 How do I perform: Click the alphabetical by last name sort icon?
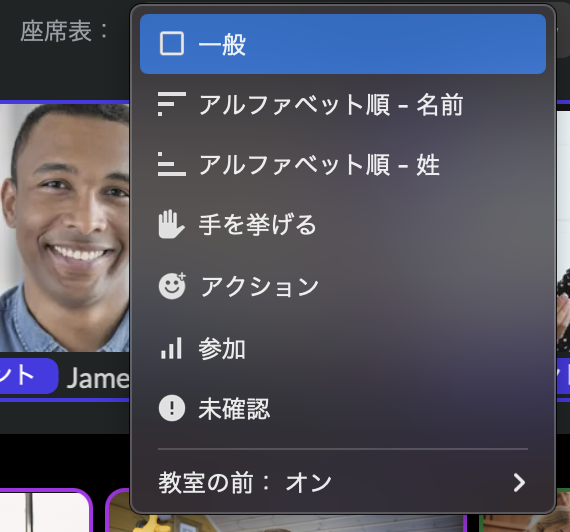click(172, 164)
